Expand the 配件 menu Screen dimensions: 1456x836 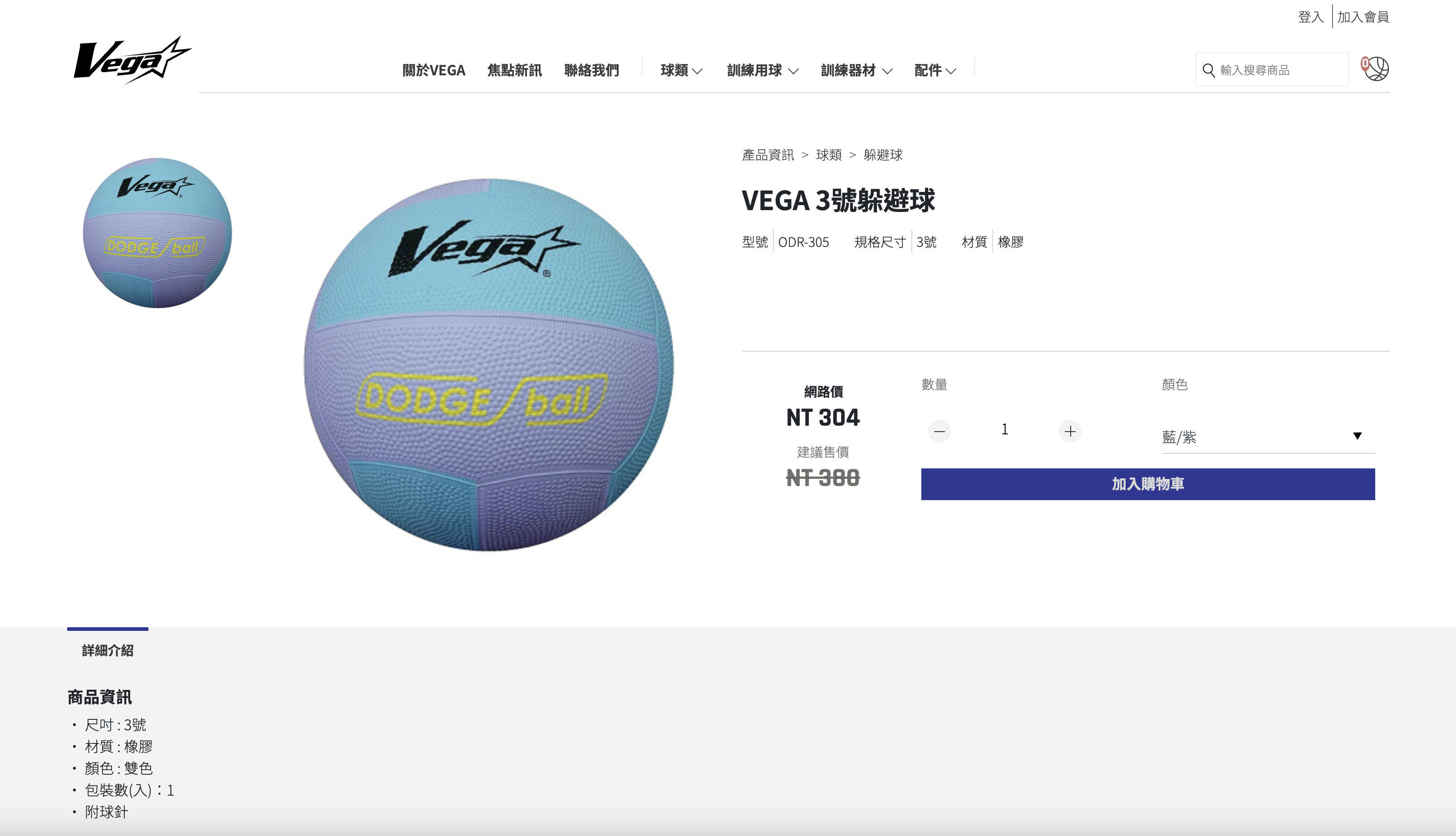(x=935, y=71)
